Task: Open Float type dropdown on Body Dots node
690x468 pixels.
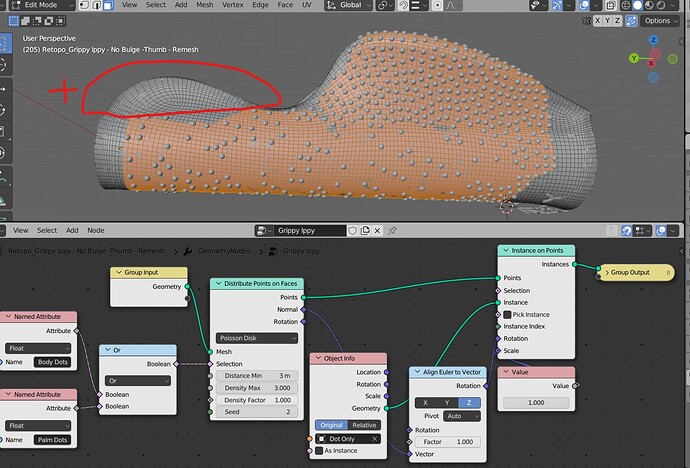Action: tap(38, 348)
